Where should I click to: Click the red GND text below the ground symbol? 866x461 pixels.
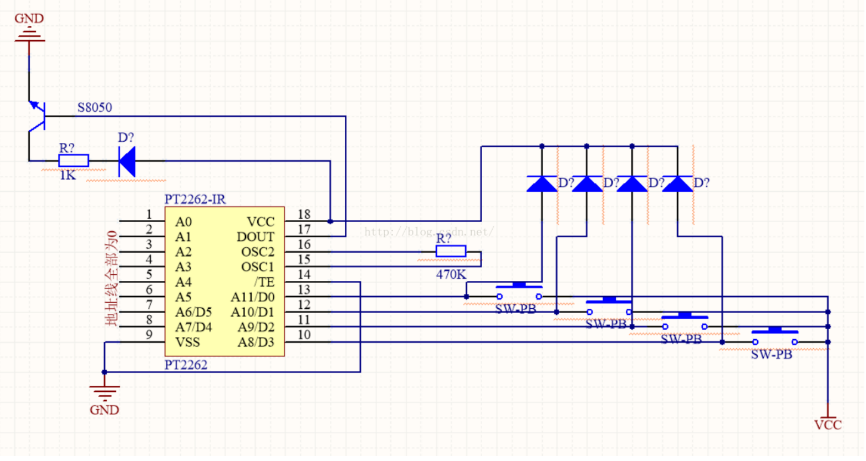tap(104, 410)
